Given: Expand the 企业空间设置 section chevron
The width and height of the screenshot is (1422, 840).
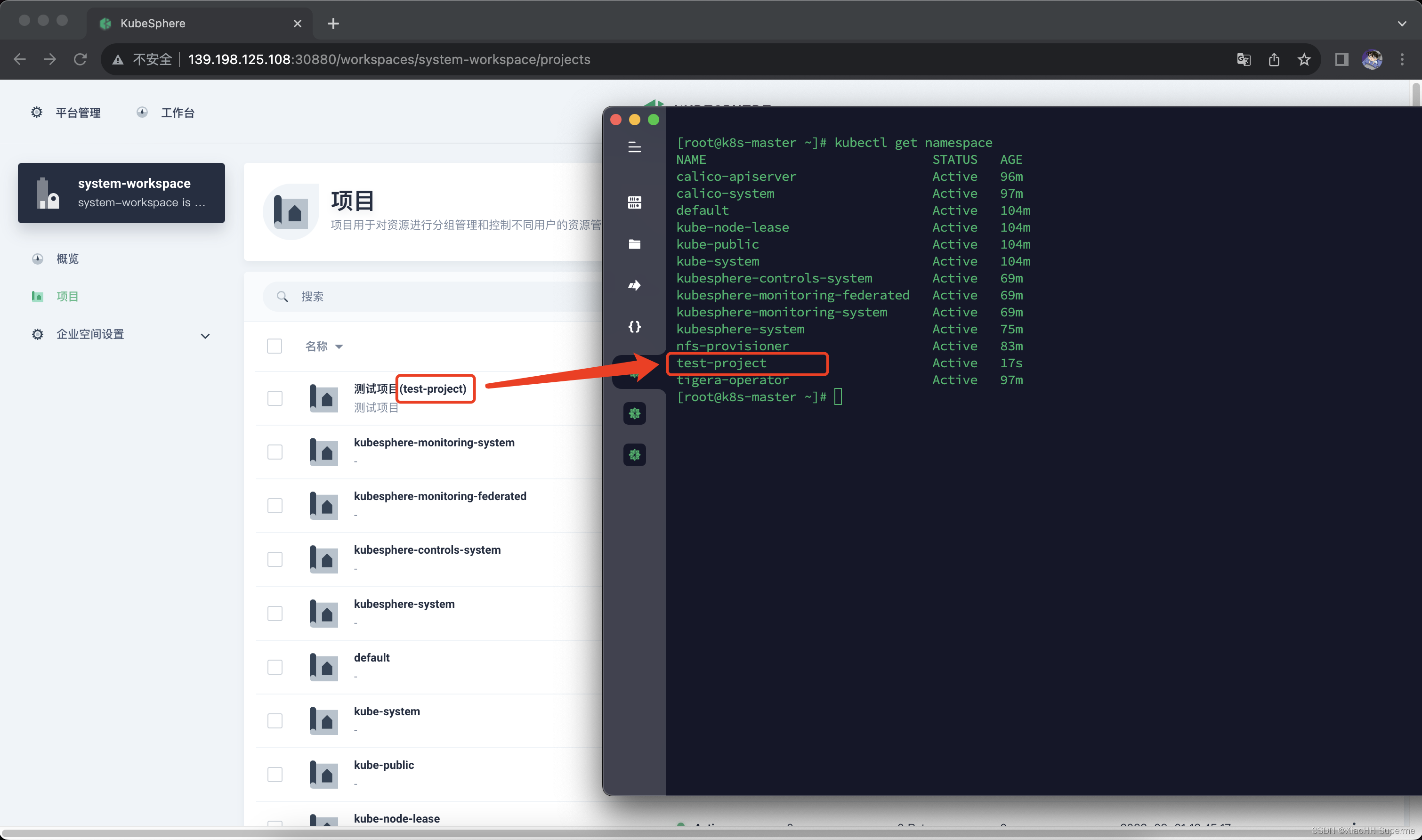Looking at the screenshot, I should (205, 336).
